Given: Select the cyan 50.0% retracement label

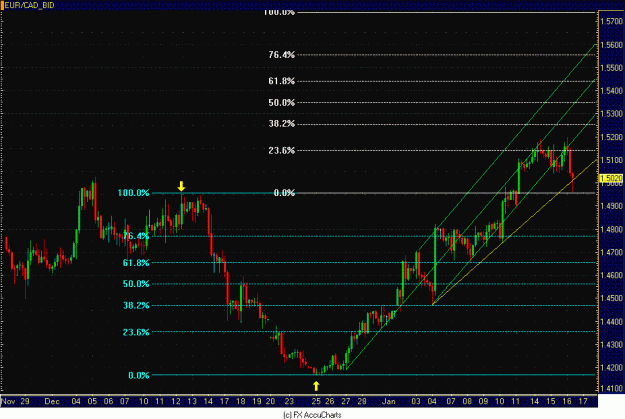Looking at the screenshot, I should [136, 284].
